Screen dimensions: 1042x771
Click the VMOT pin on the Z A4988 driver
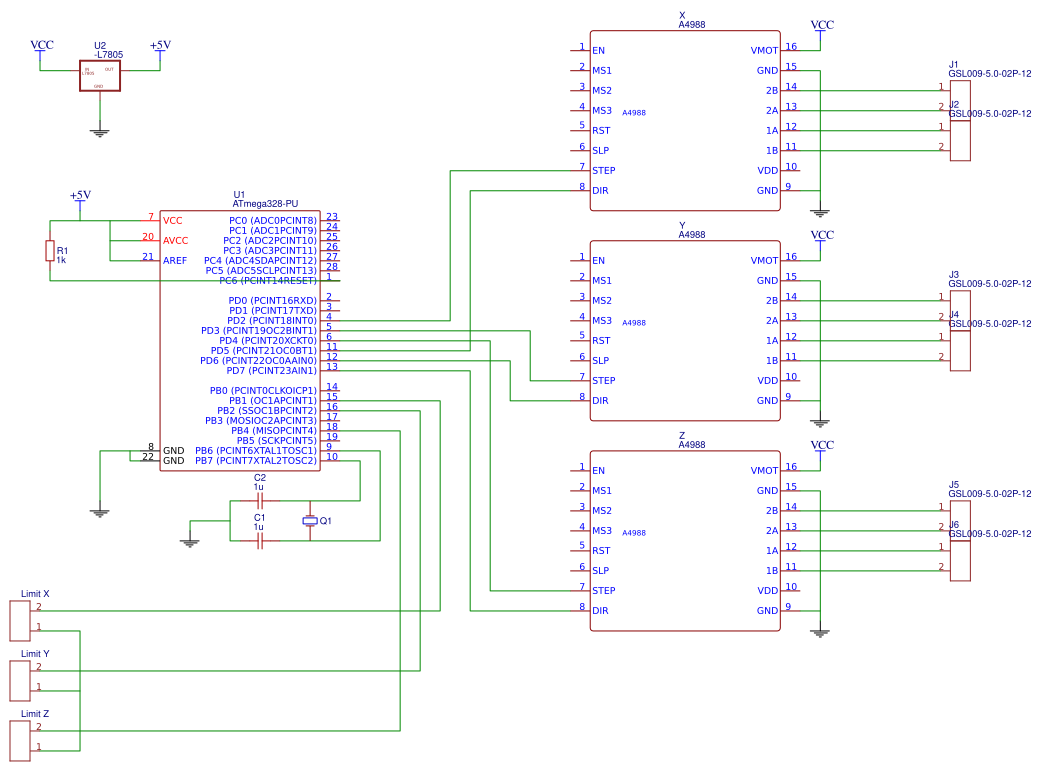[x=764, y=470]
